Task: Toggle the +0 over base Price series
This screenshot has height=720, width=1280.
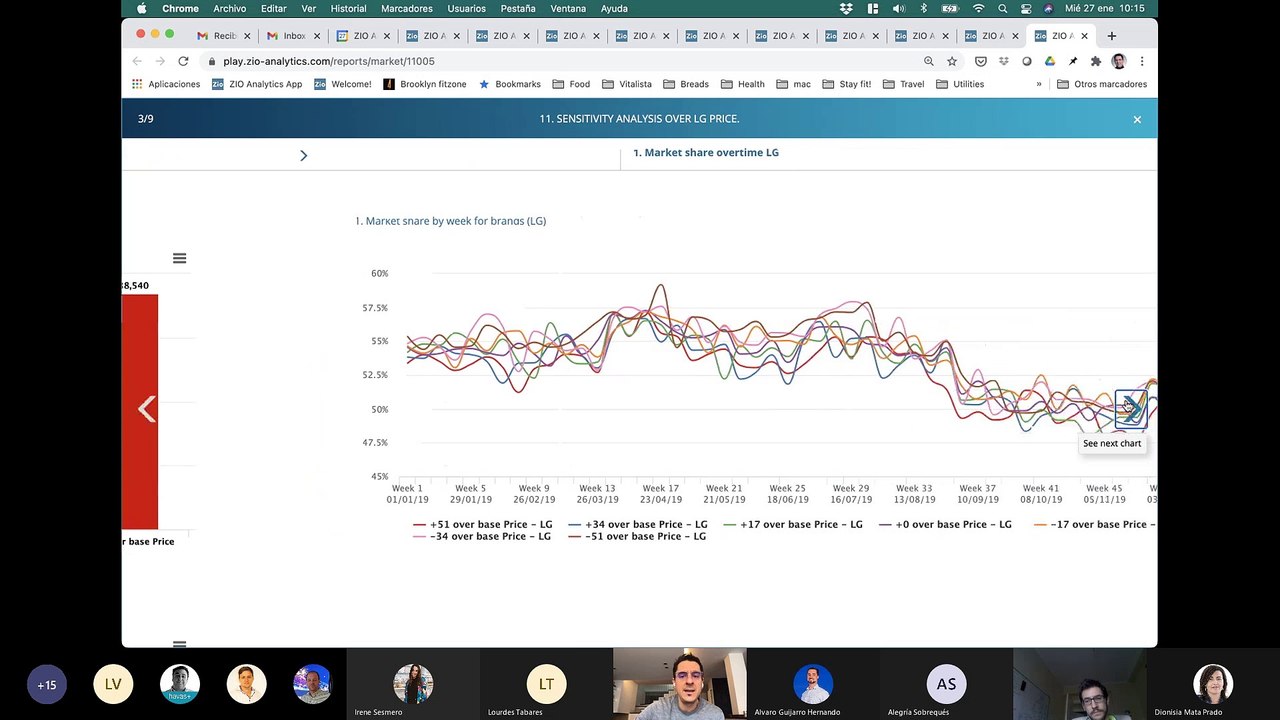Action: (x=945, y=524)
